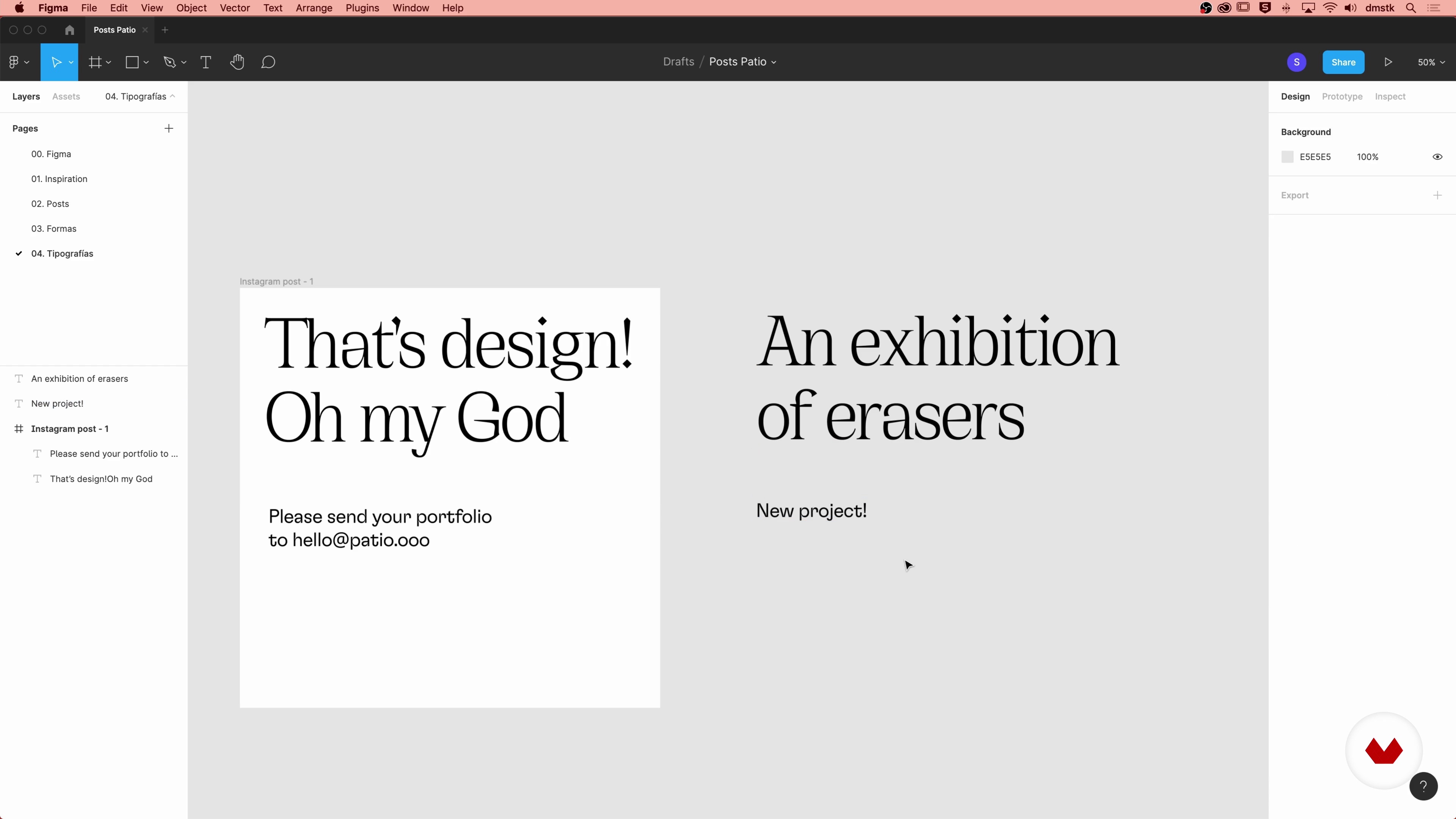
Task: Select the Hand tool
Action: [x=237, y=62]
